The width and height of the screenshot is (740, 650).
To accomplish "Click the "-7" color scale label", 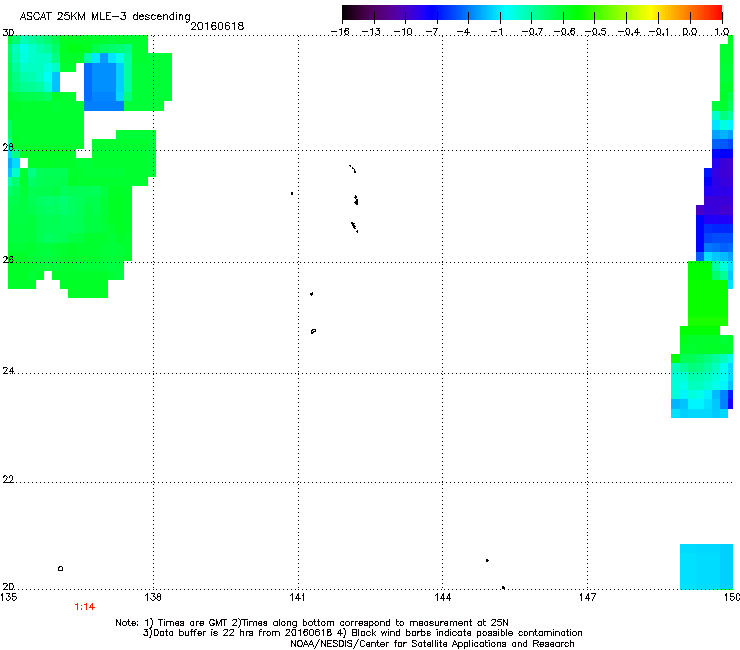I will coord(433,32).
